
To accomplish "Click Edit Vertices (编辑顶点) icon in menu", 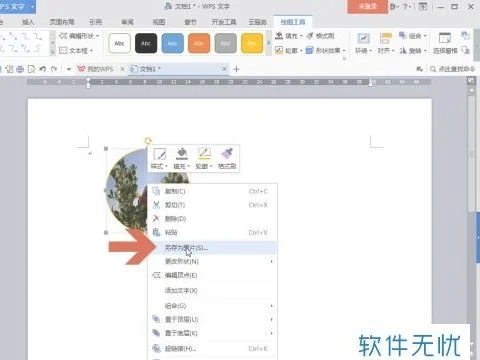I will pyautogui.click(x=156, y=275).
